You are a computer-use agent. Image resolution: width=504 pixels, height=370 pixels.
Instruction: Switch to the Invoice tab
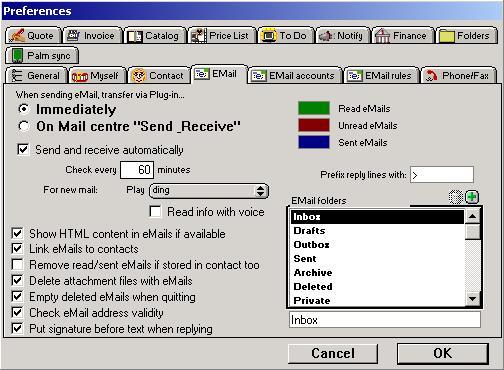[x=92, y=36]
